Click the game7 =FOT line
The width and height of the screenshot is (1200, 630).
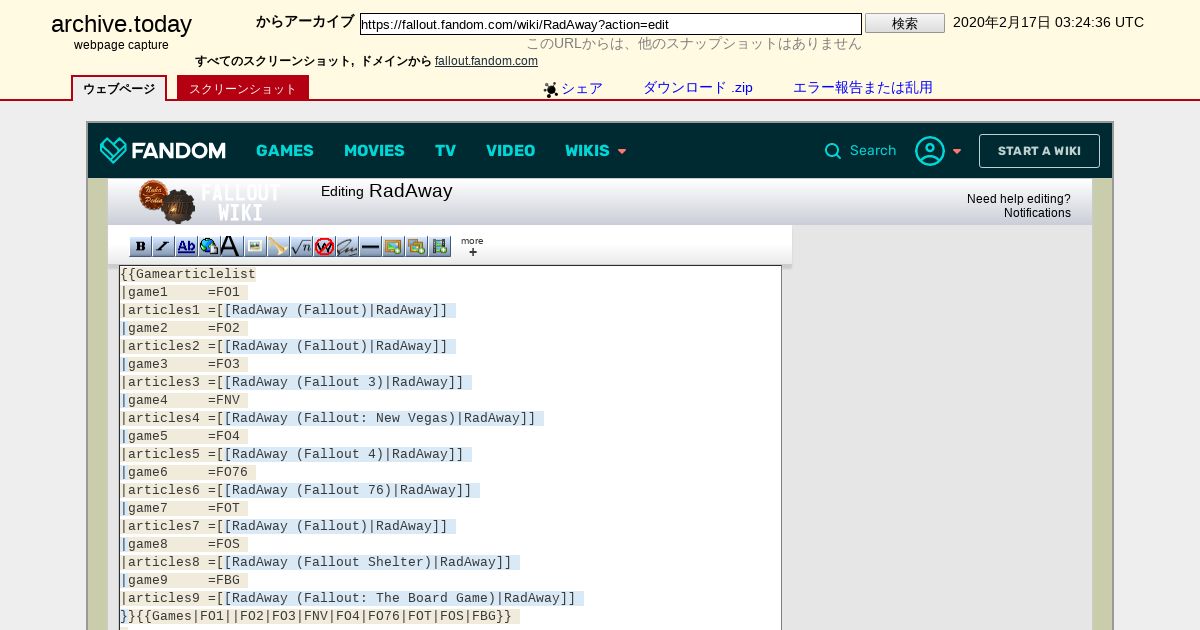click(x=184, y=508)
